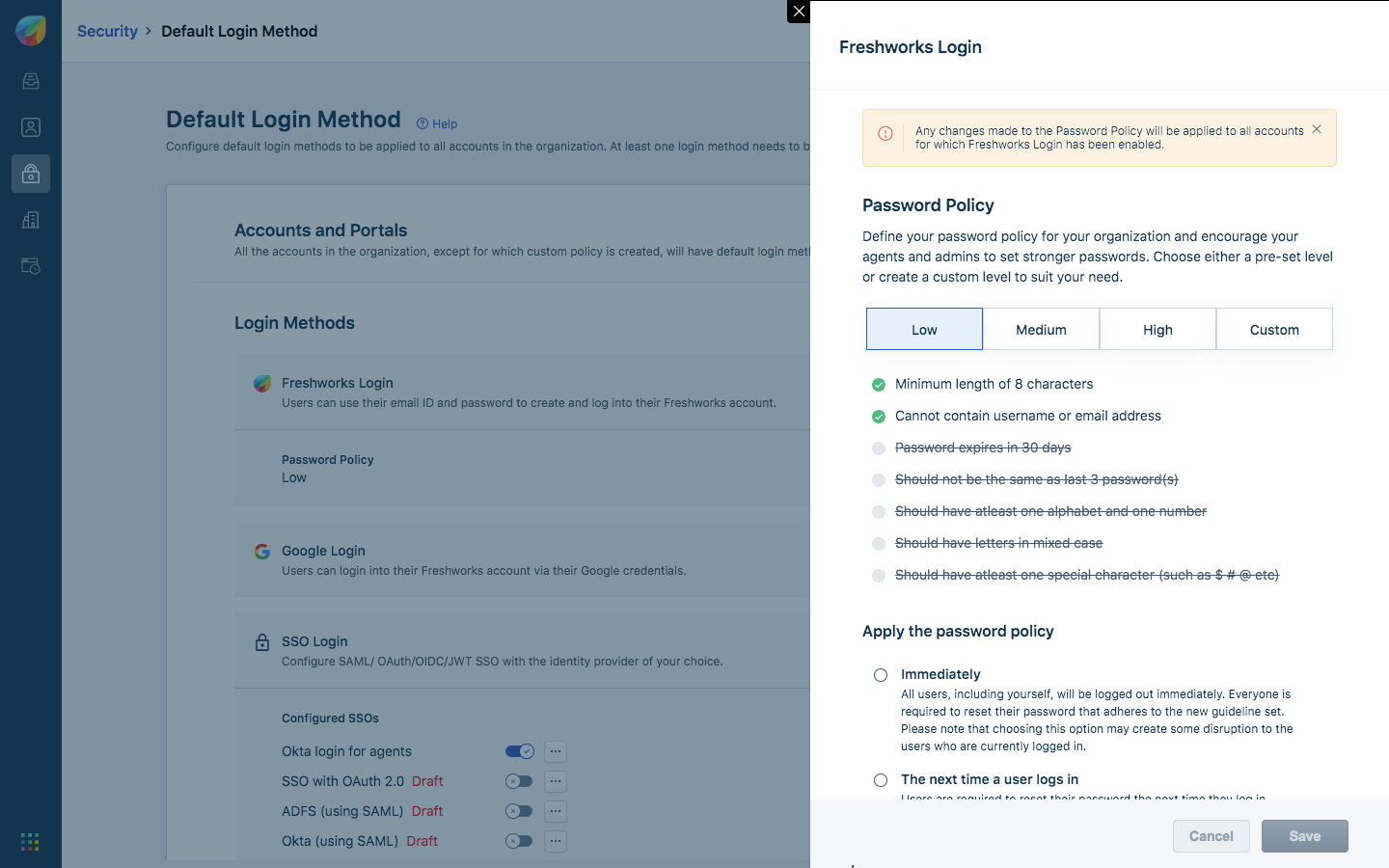Select the Low password policy tab
The width and height of the screenshot is (1389, 868).
[924, 329]
